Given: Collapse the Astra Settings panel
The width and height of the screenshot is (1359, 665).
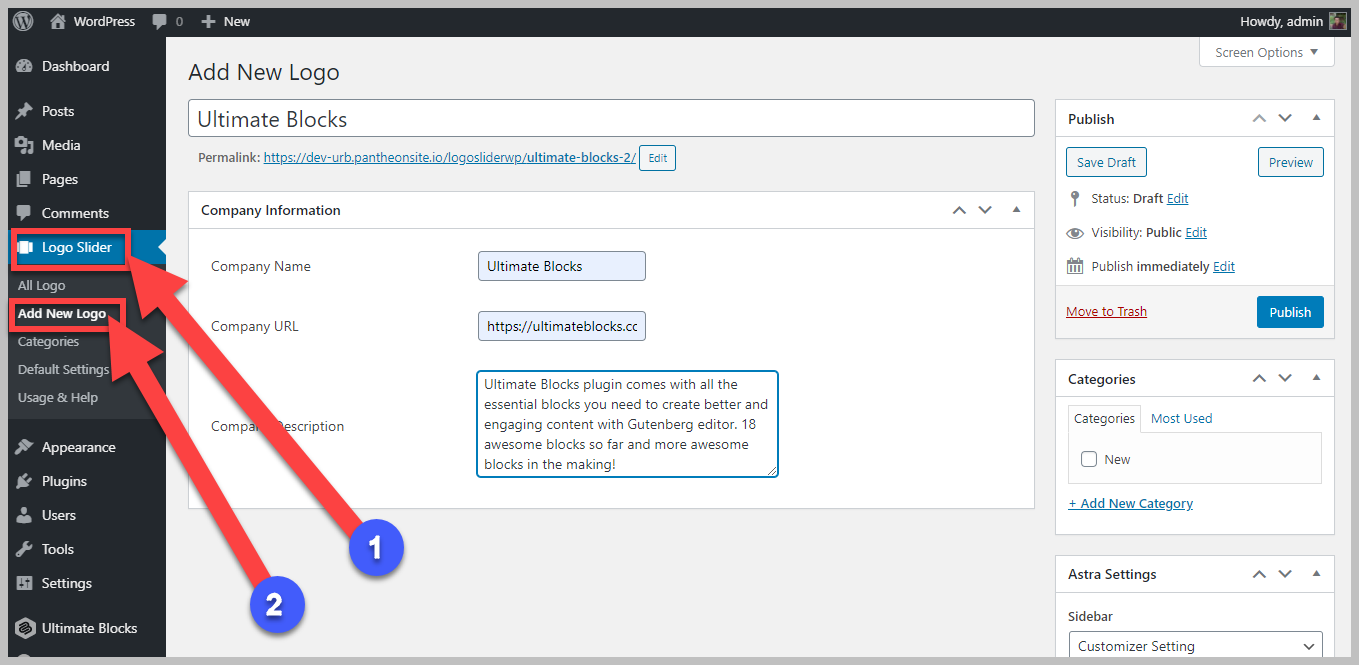Looking at the screenshot, I should click(1316, 574).
